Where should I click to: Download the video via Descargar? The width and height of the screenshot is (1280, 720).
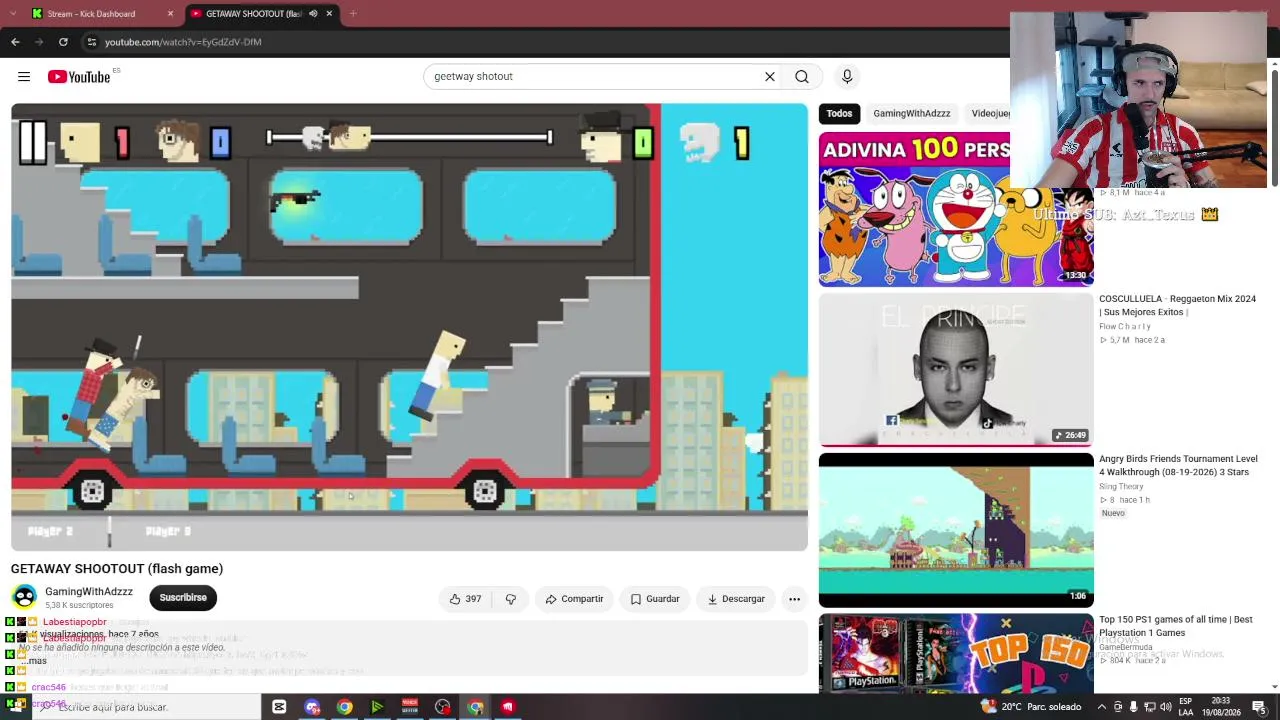point(736,599)
